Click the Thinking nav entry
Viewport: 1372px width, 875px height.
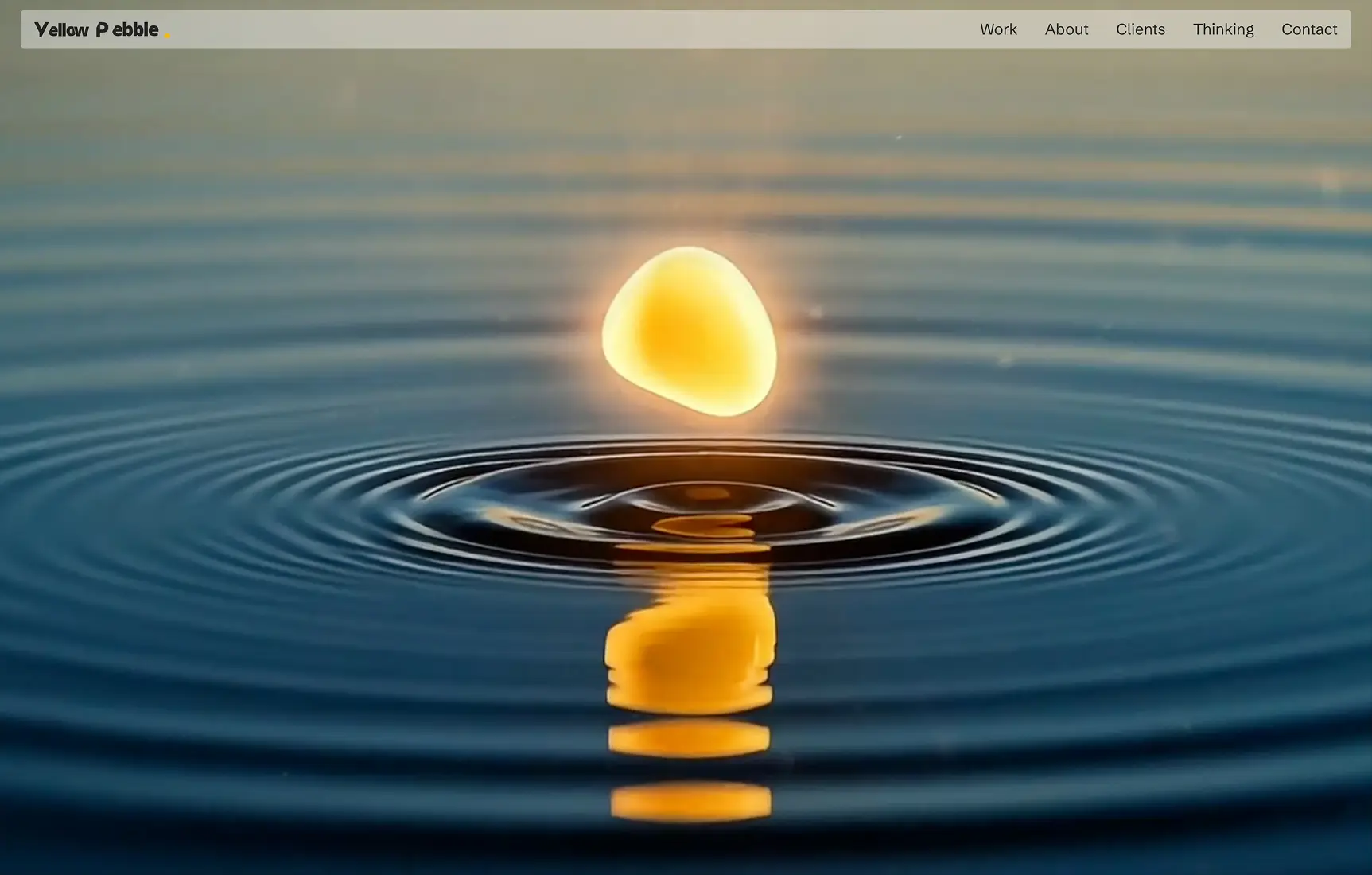coord(1222,29)
